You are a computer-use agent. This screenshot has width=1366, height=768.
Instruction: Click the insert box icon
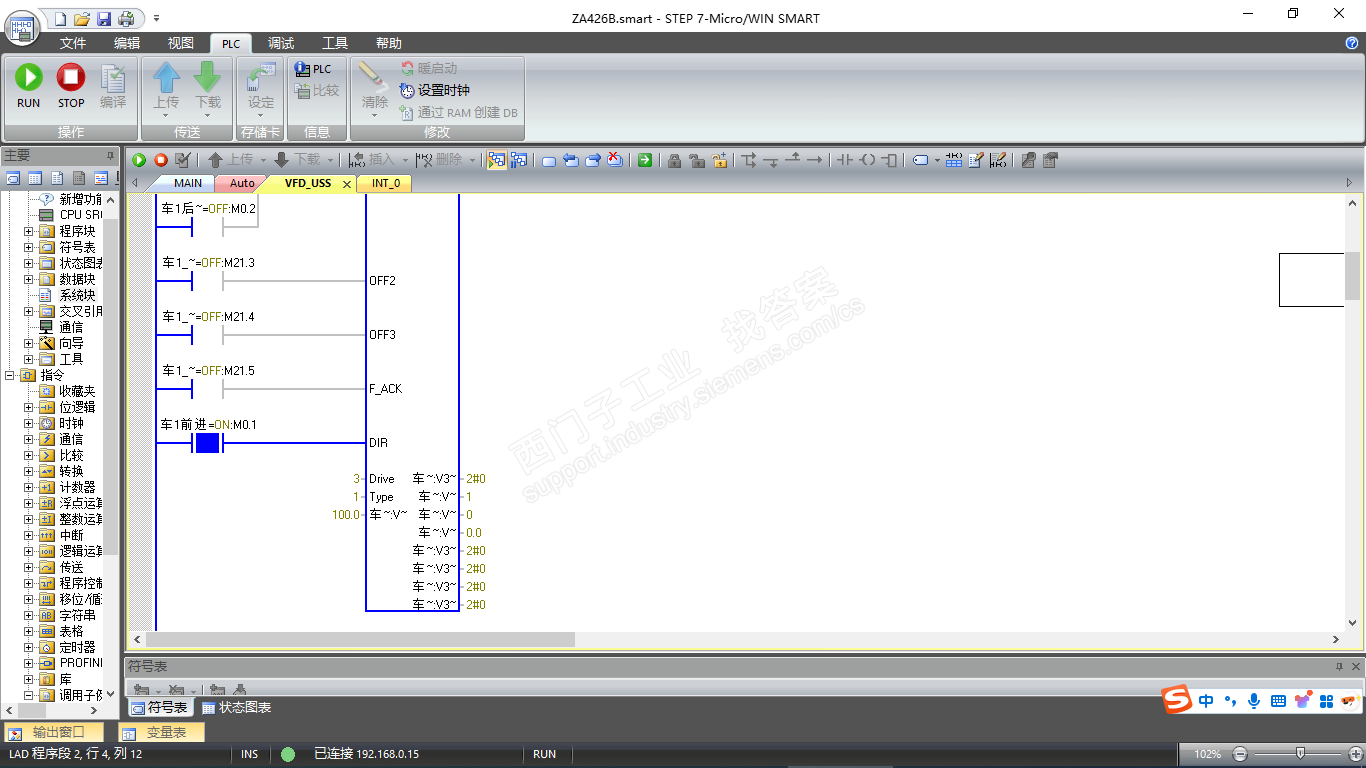point(889,160)
